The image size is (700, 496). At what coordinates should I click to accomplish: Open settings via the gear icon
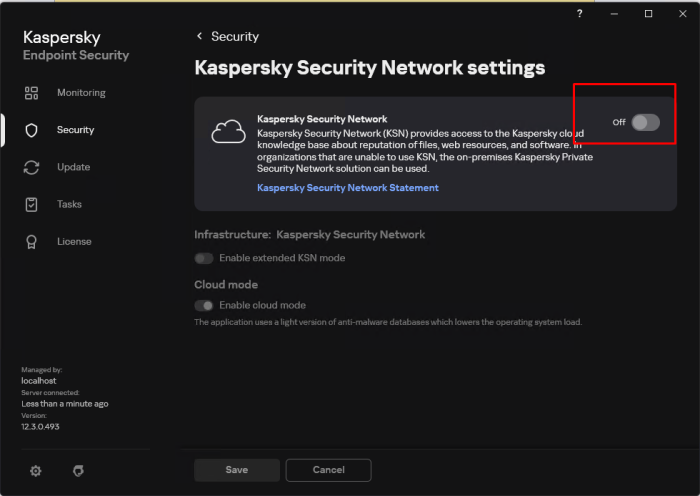(36, 470)
